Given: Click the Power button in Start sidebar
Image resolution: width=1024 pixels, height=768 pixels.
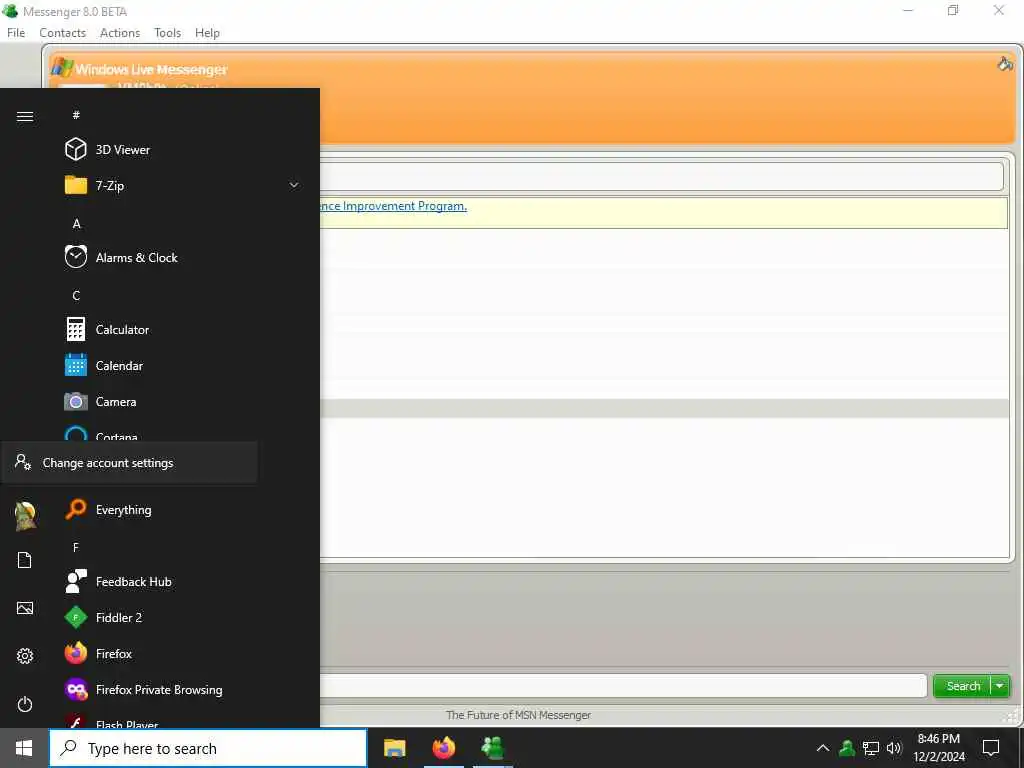Looking at the screenshot, I should click(25, 704).
